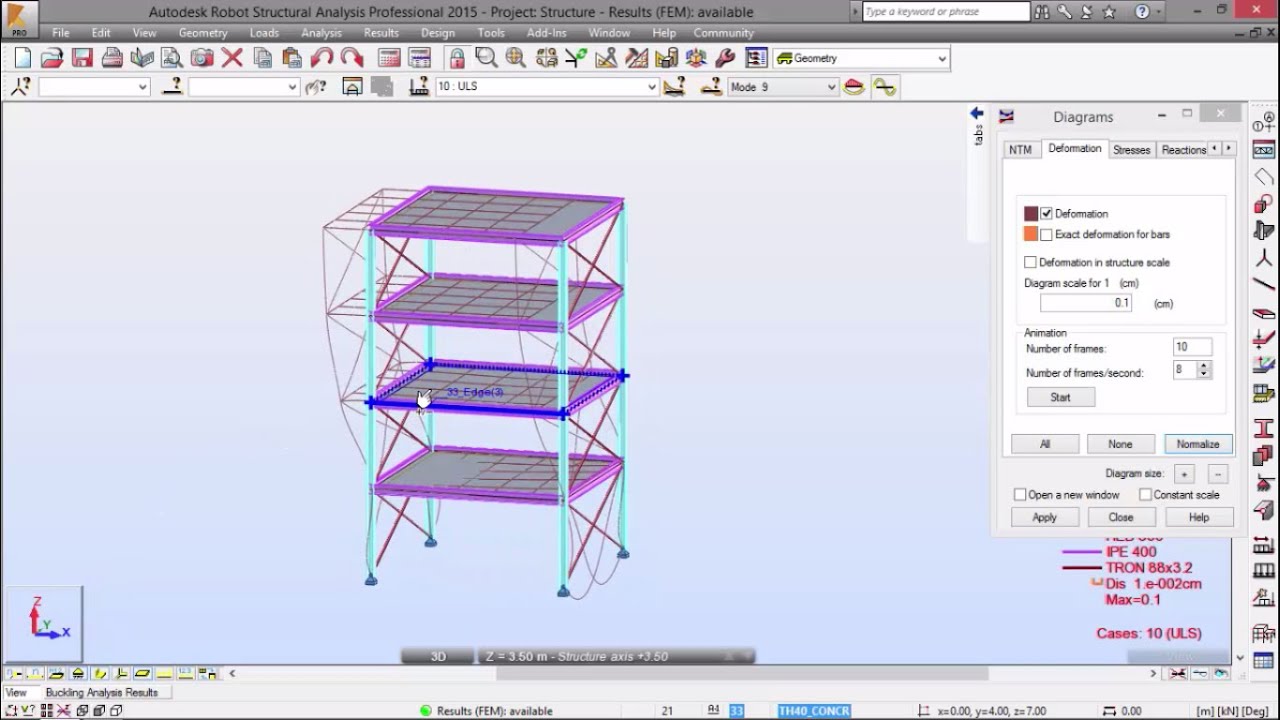Click the All button
The width and height of the screenshot is (1280, 720).
pyautogui.click(x=1045, y=444)
